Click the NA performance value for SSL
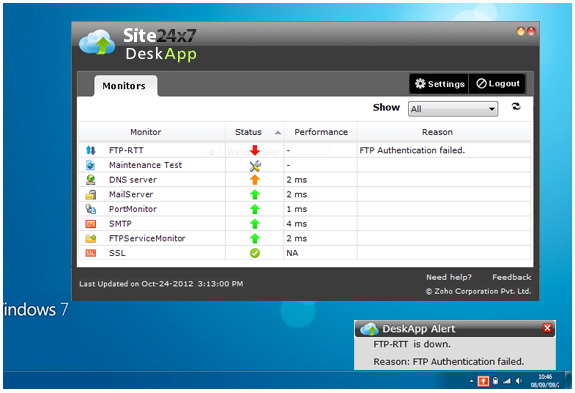 pos(292,253)
